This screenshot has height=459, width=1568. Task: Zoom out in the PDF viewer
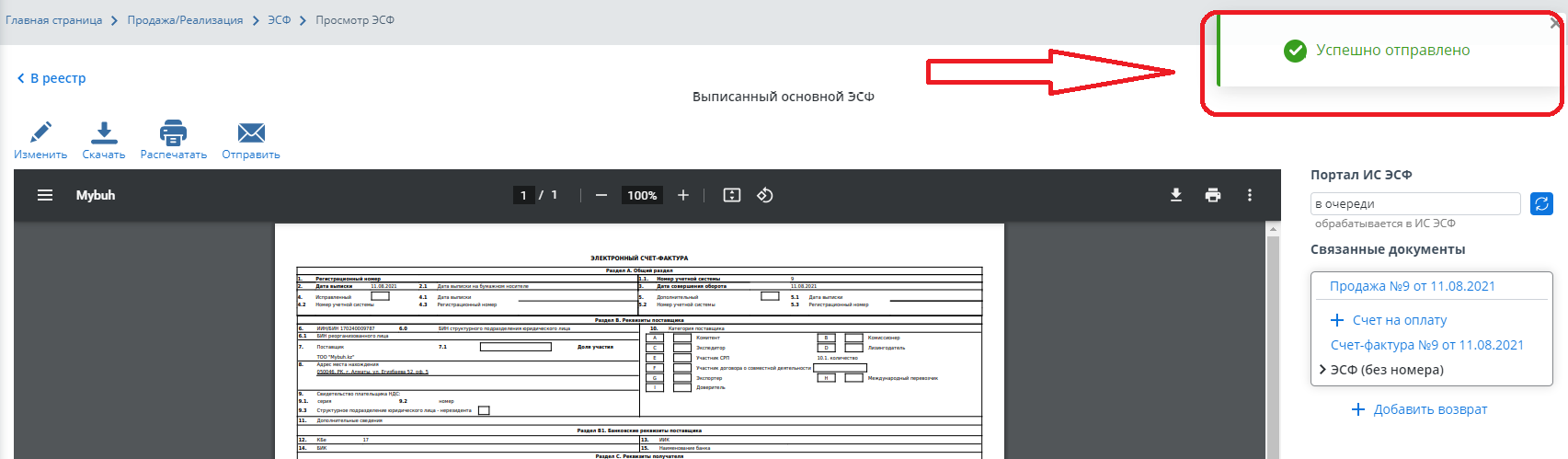pyautogui.click(x=601, y=195)
